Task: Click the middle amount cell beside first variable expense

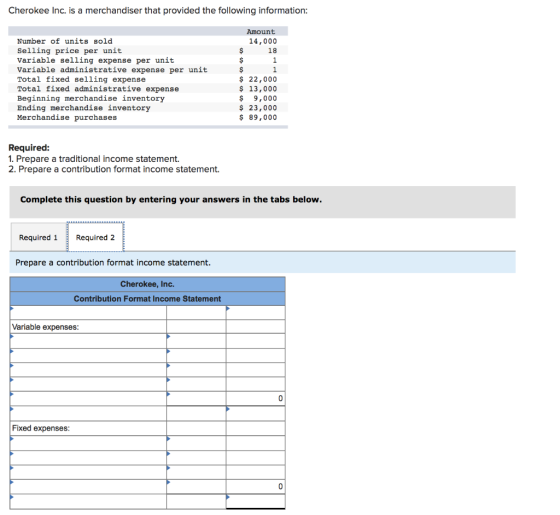Action: pos(196,341)
